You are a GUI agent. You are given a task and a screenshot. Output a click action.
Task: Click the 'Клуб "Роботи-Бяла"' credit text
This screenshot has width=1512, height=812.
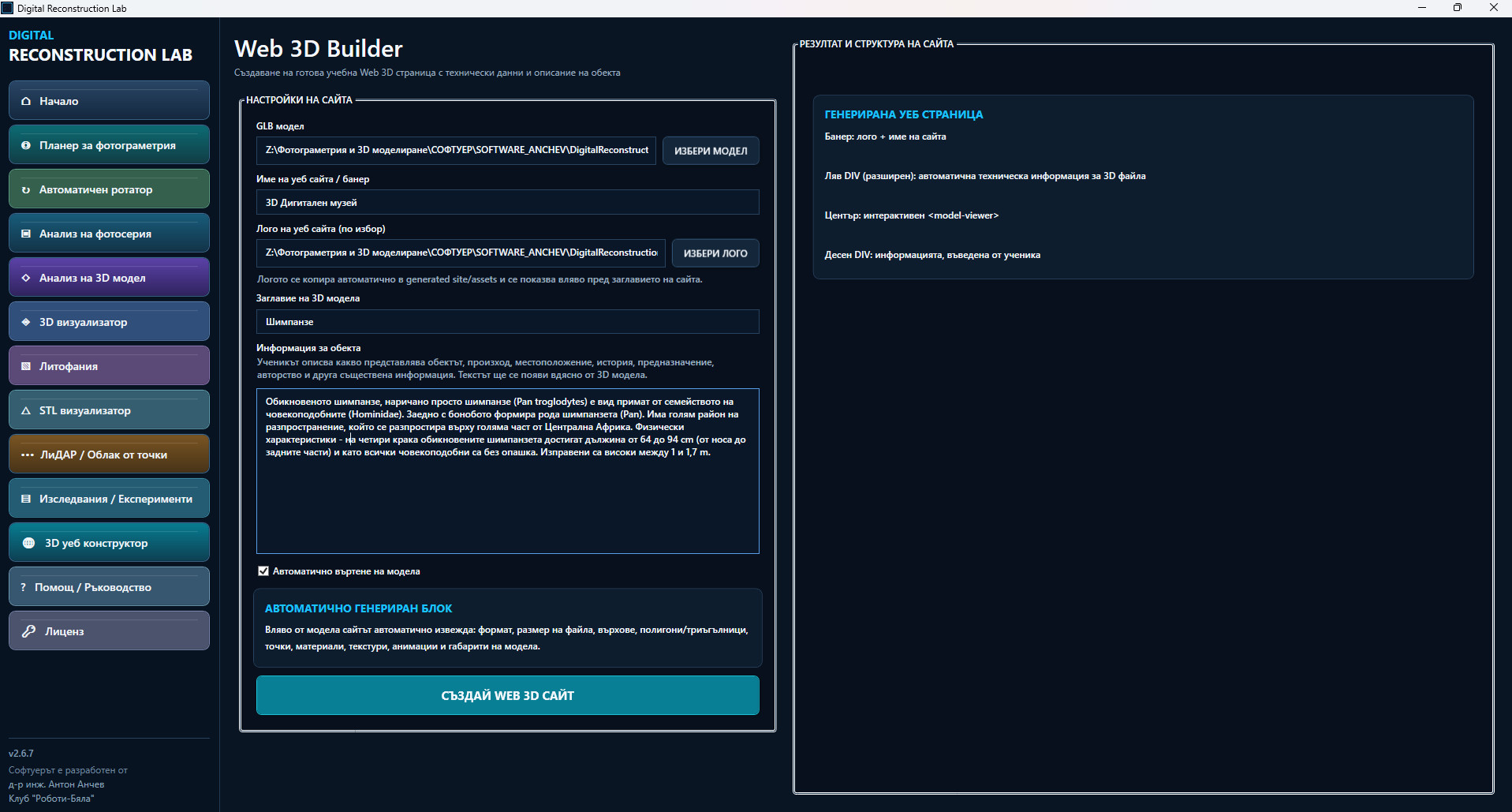coord(51,799)
